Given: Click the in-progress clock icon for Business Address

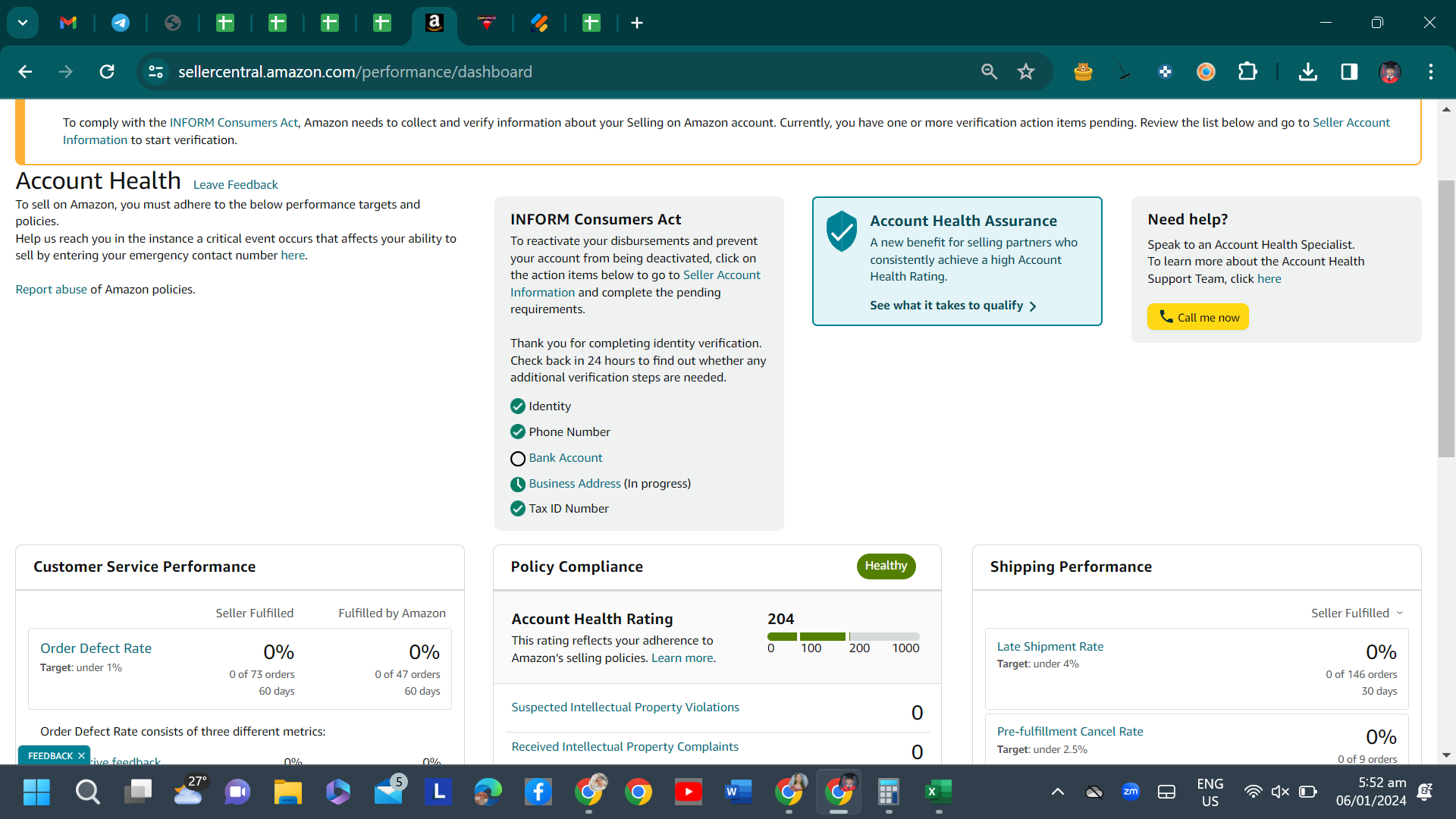Looking at the screenshot, I should [518, 485].
